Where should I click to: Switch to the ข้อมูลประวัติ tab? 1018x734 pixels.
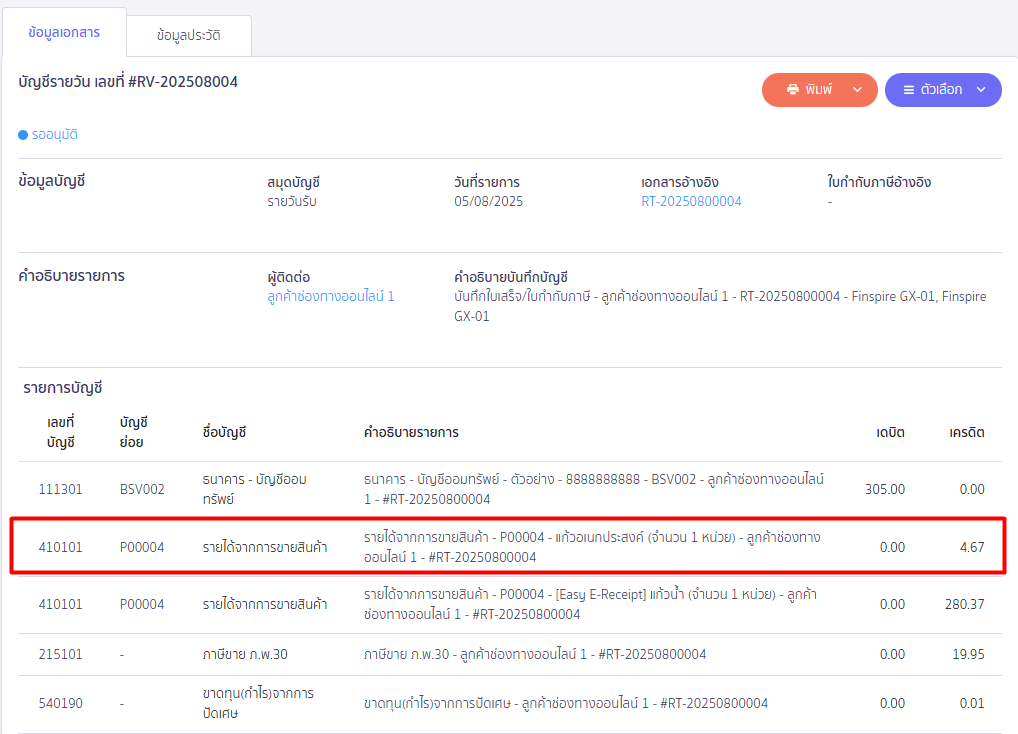189,35
